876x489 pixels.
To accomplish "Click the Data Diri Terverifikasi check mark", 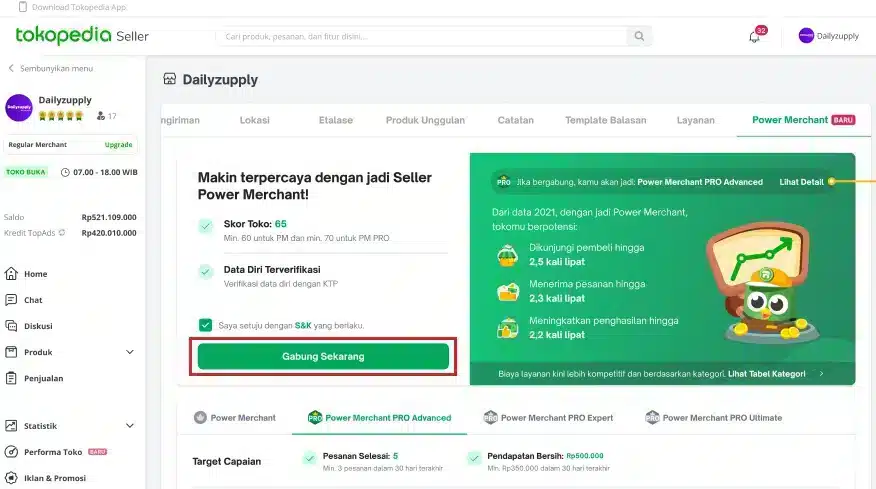I will coord(206,272).
